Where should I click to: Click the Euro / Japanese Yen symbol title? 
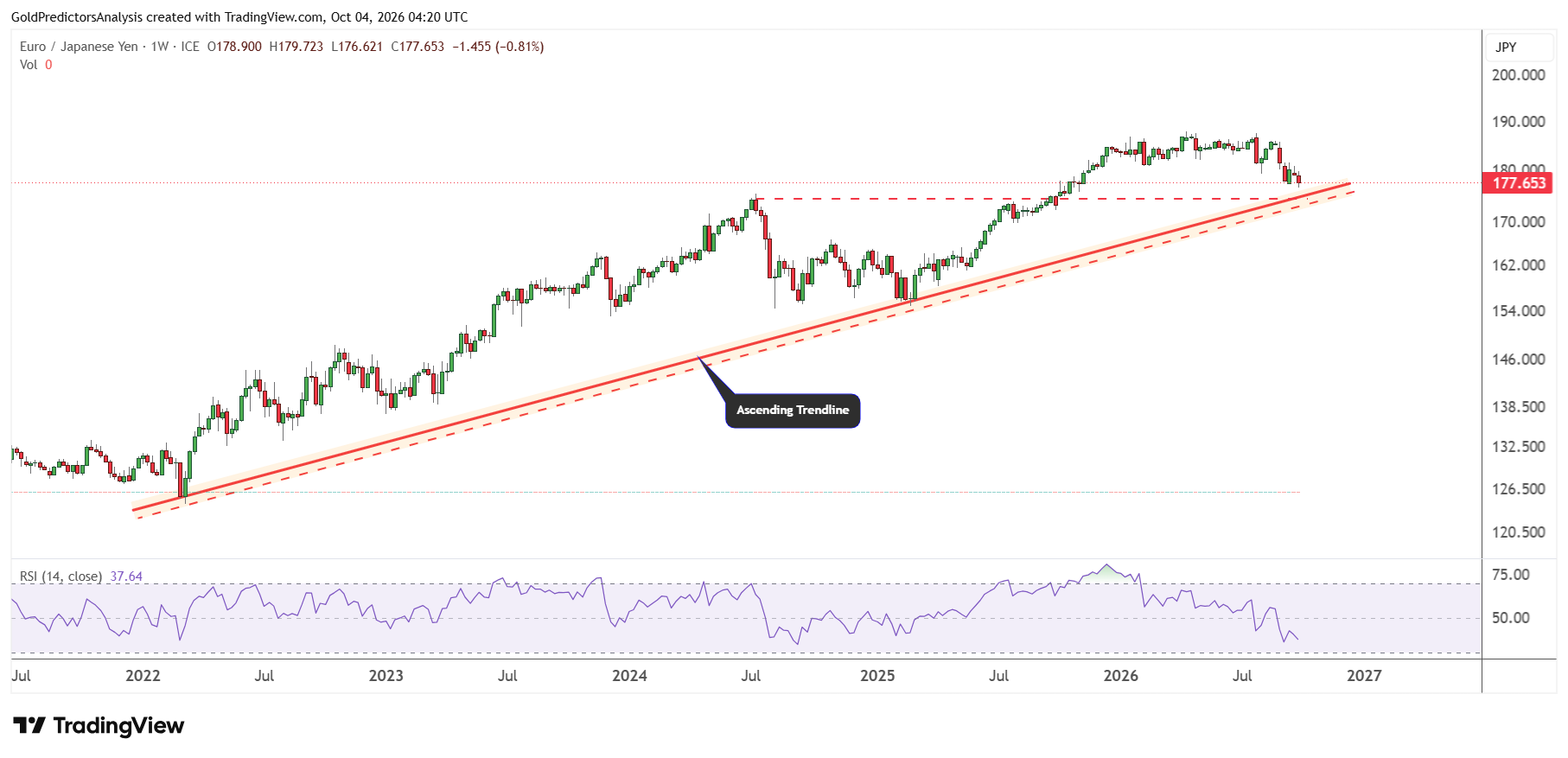point(79,47)
